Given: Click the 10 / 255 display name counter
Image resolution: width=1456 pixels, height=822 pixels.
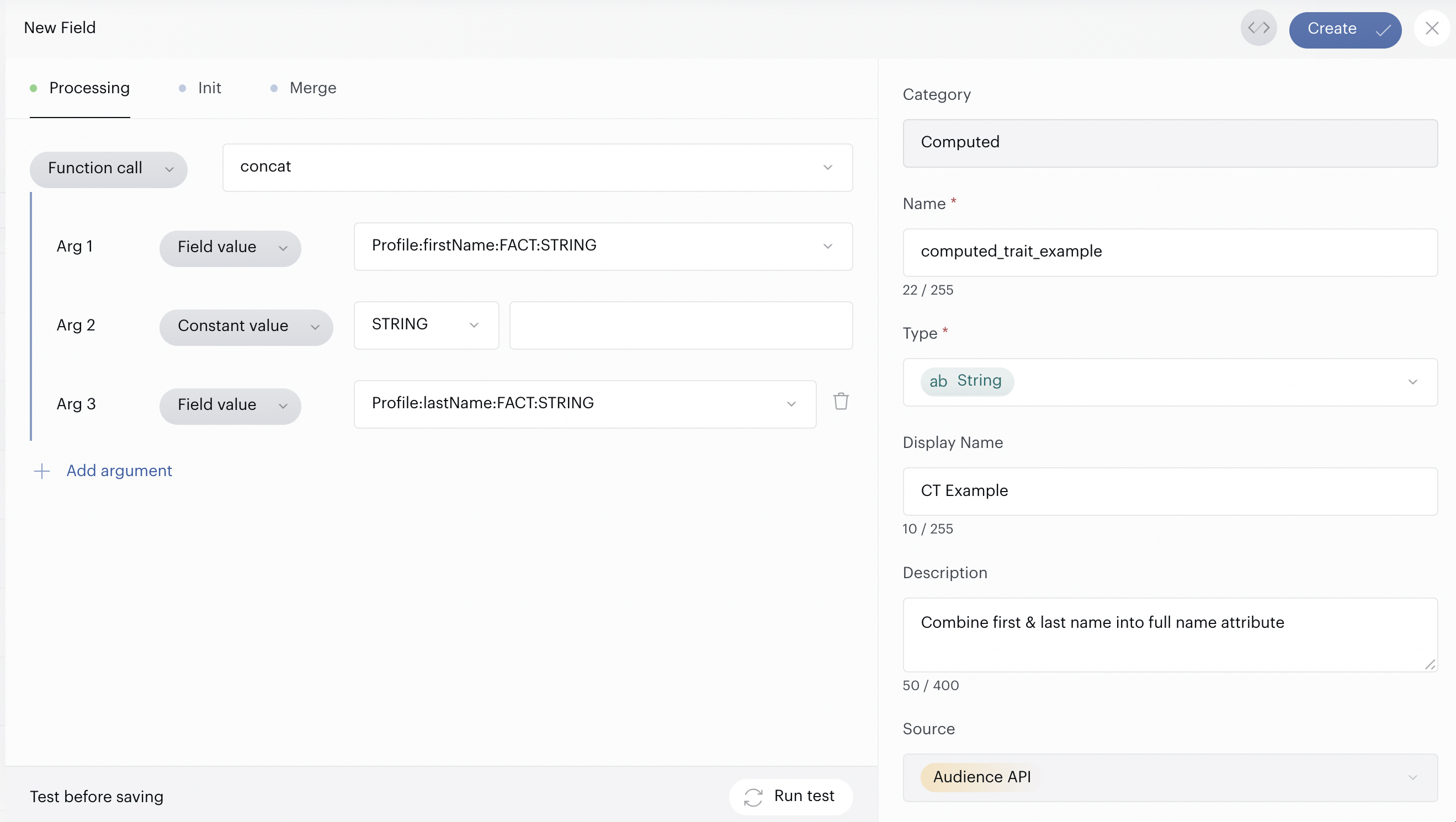Looking at the screenshot, I should (x=927, y=529).
